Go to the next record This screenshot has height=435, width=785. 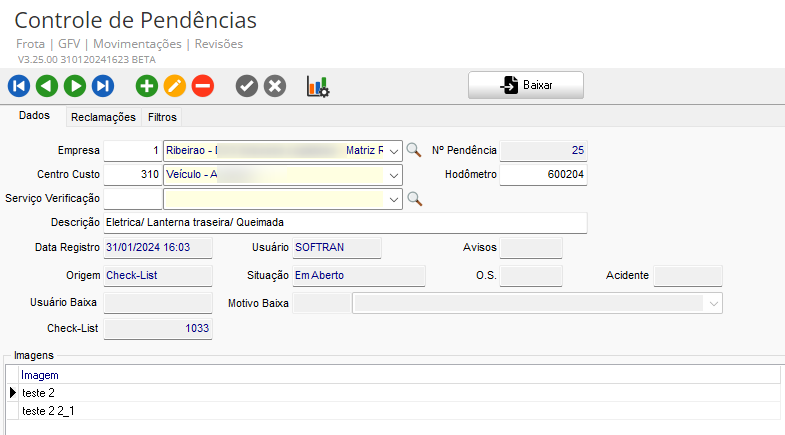[74, 86]
